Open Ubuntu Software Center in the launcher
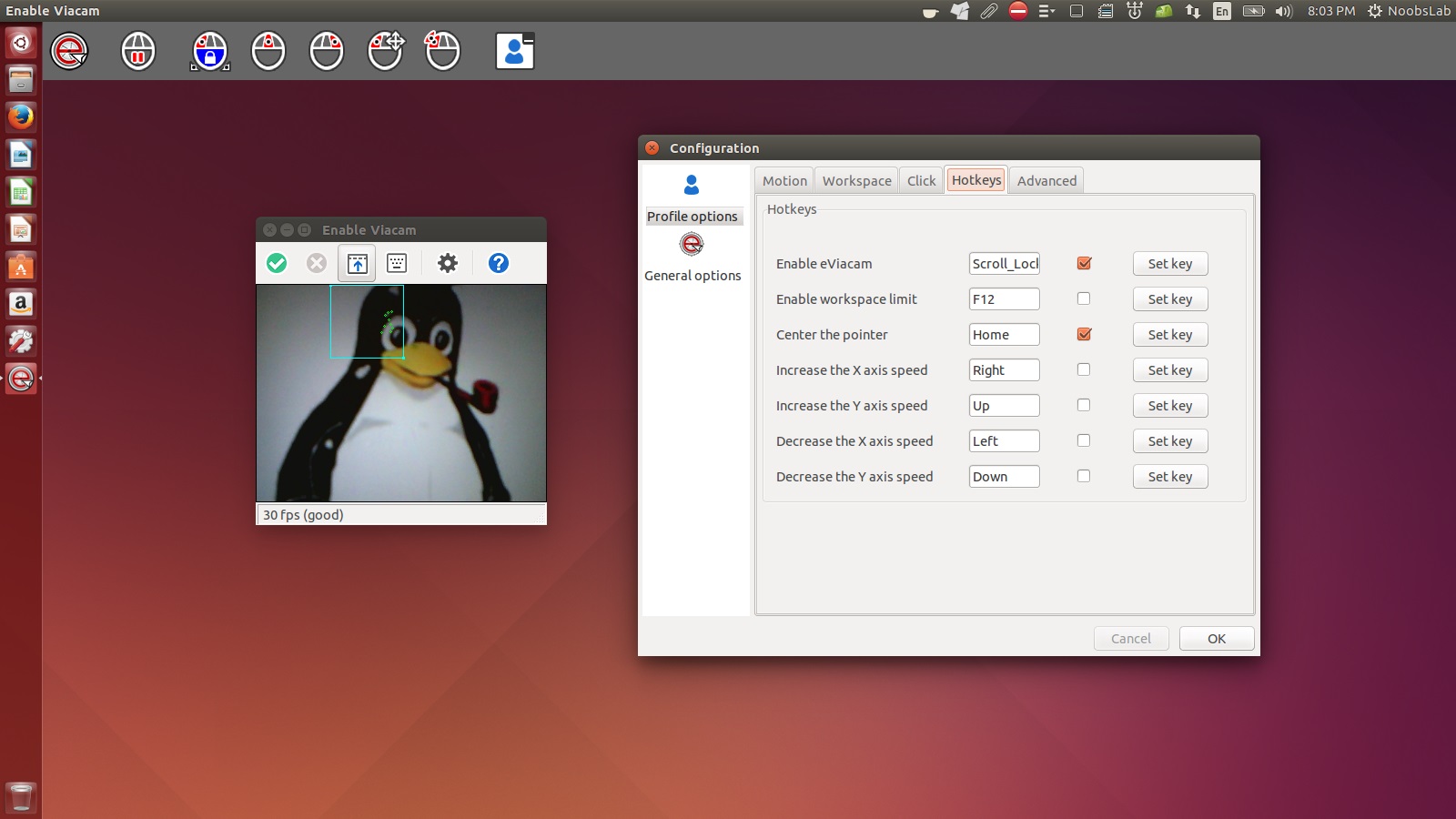The width and height of the screenshot is (1456, 819). point(21,267)
